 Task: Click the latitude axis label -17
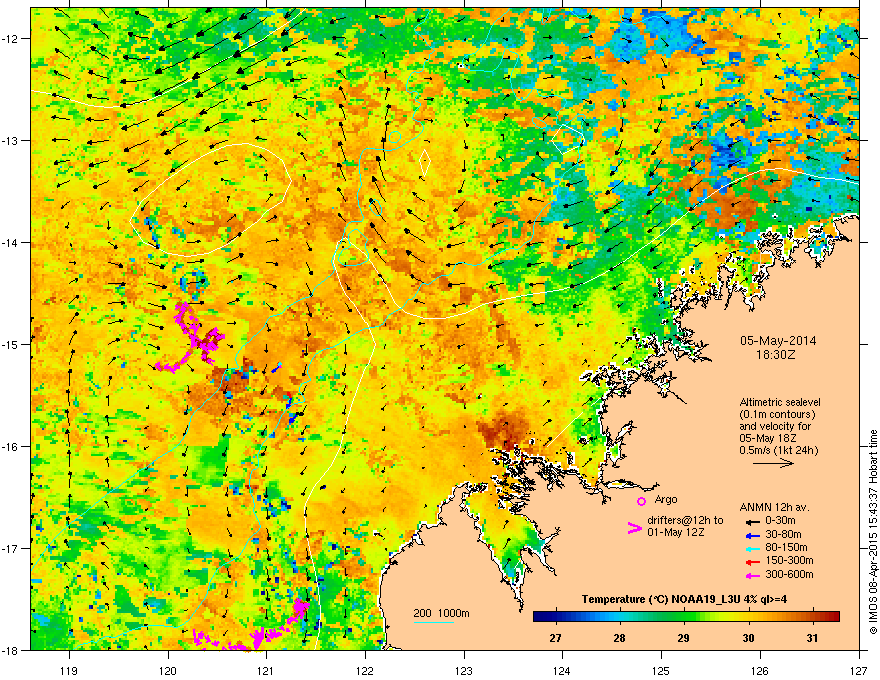(x=11, y=548)
